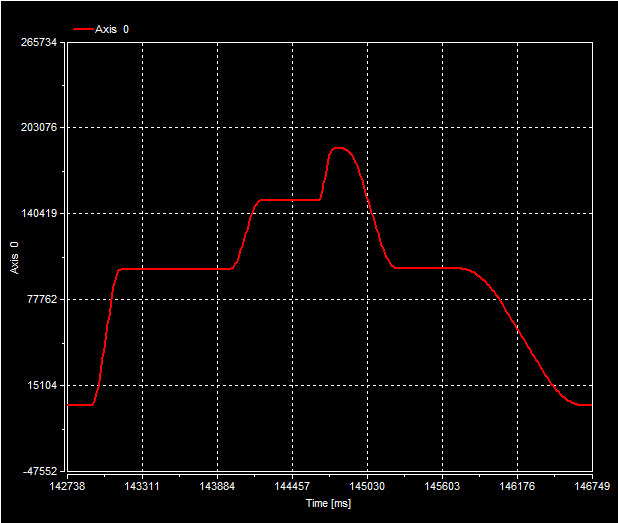
Task: Click the 142738 time tick label
Action: pyautogui.click(x=67, y=486)
